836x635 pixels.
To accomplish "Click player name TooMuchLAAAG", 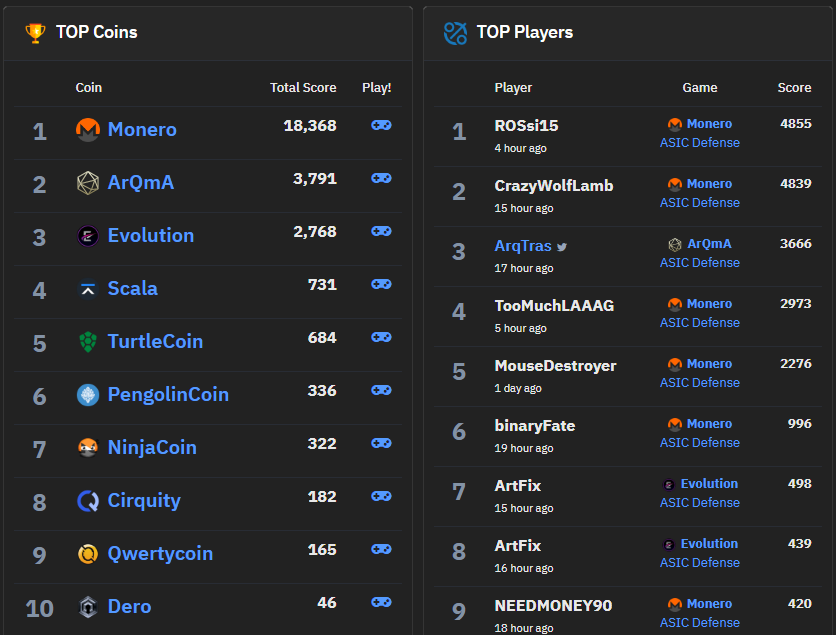I will pos(554,306).
